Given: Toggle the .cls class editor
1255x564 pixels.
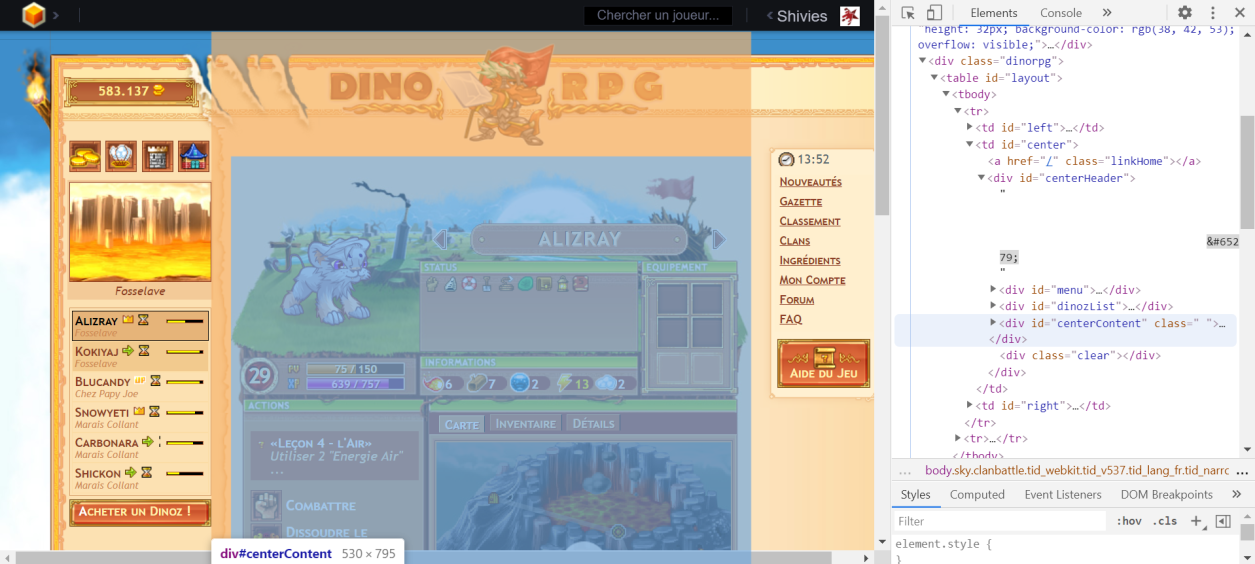Looking at the screenshot, I should pos(1164,521).
